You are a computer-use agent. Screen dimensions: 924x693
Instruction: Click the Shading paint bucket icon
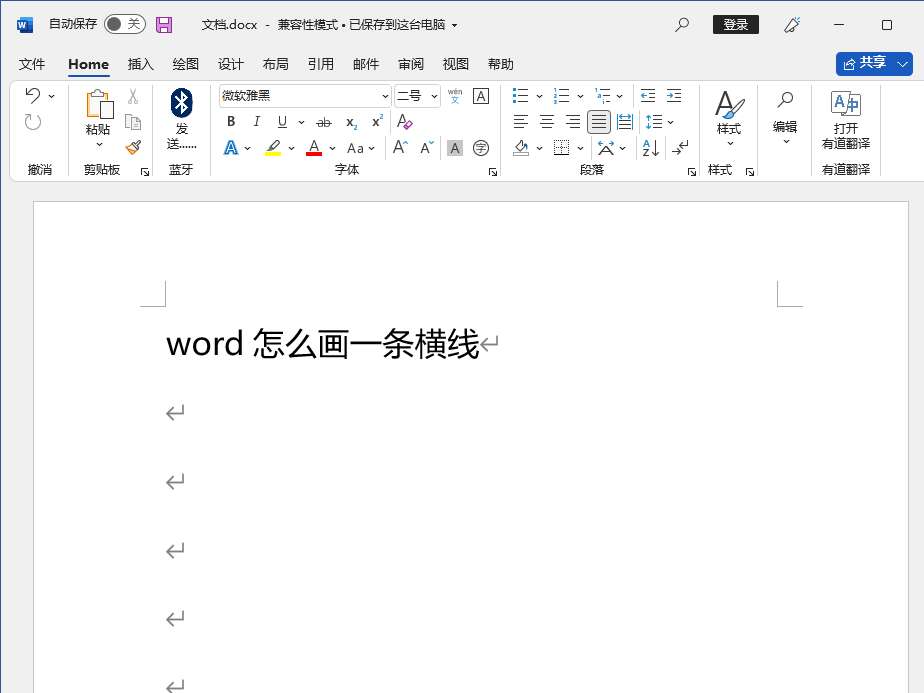(521, 148)
